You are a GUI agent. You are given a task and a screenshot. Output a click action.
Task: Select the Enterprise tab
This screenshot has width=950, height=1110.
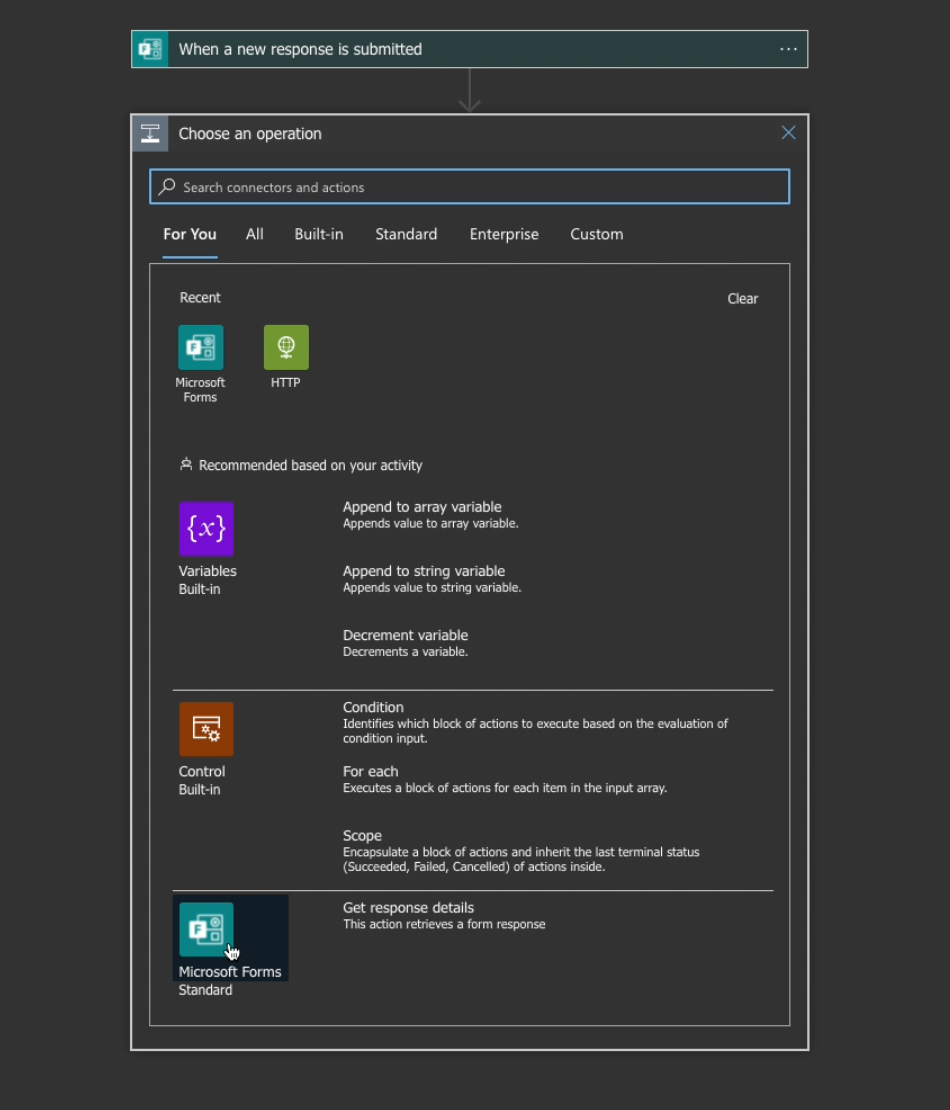pos(504,234)
